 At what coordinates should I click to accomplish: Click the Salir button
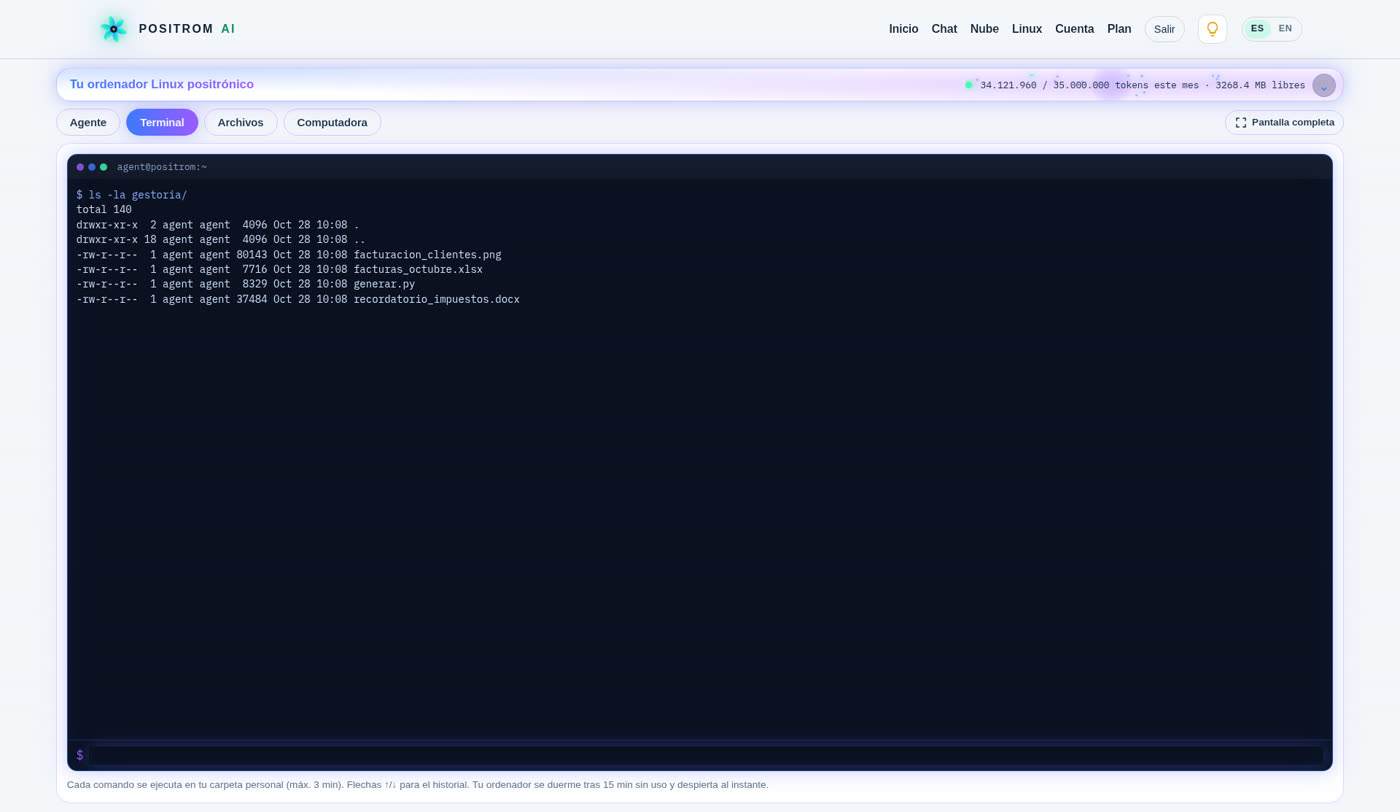pyautogui.click(x=1164, y=29)
